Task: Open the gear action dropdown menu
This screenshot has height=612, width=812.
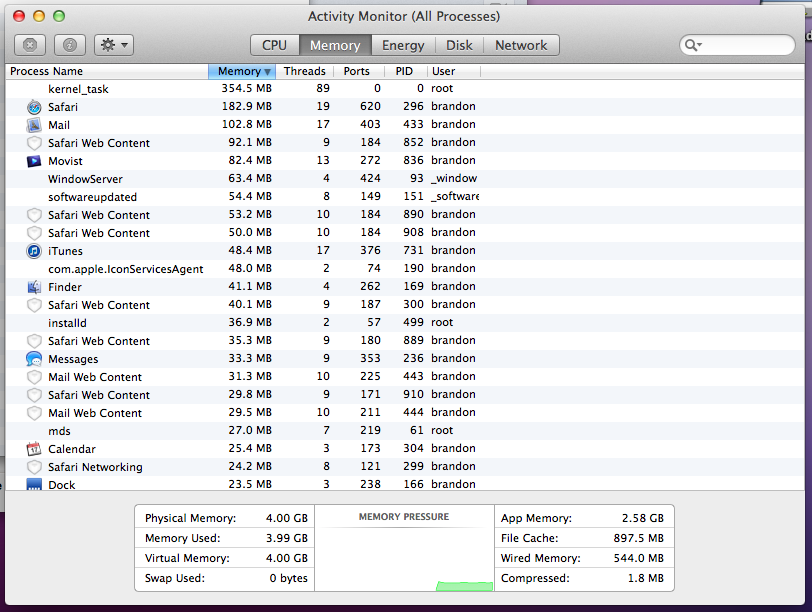Action: [114, 45]
